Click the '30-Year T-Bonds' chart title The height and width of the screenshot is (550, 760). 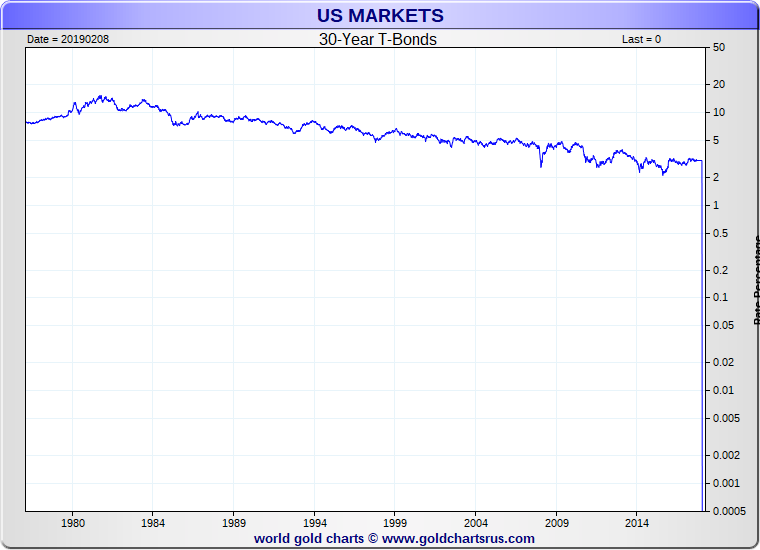pos(378,39)
